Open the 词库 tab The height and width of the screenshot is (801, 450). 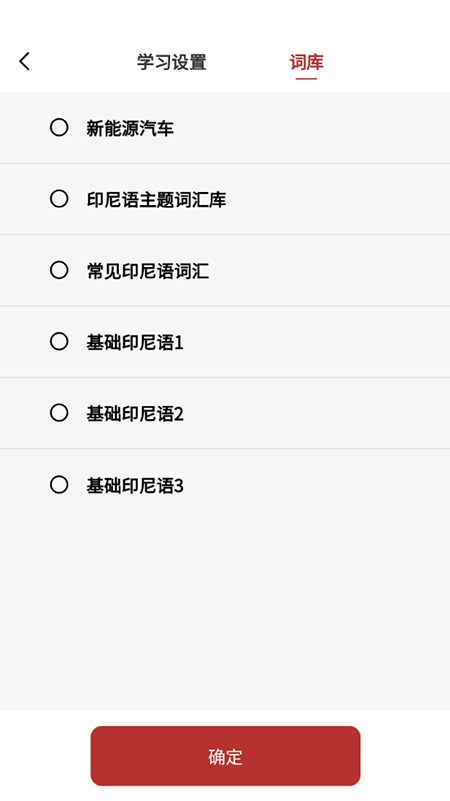(x=306, y=62)
